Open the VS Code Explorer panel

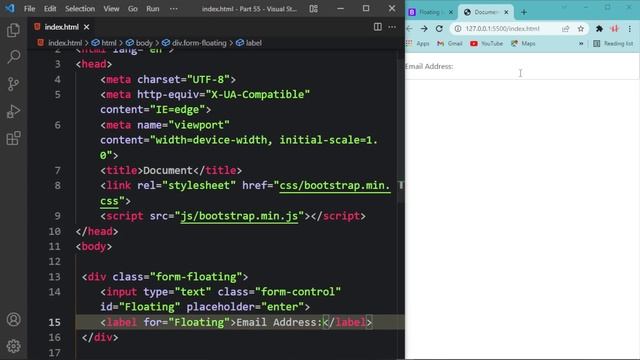click(13, 30)
